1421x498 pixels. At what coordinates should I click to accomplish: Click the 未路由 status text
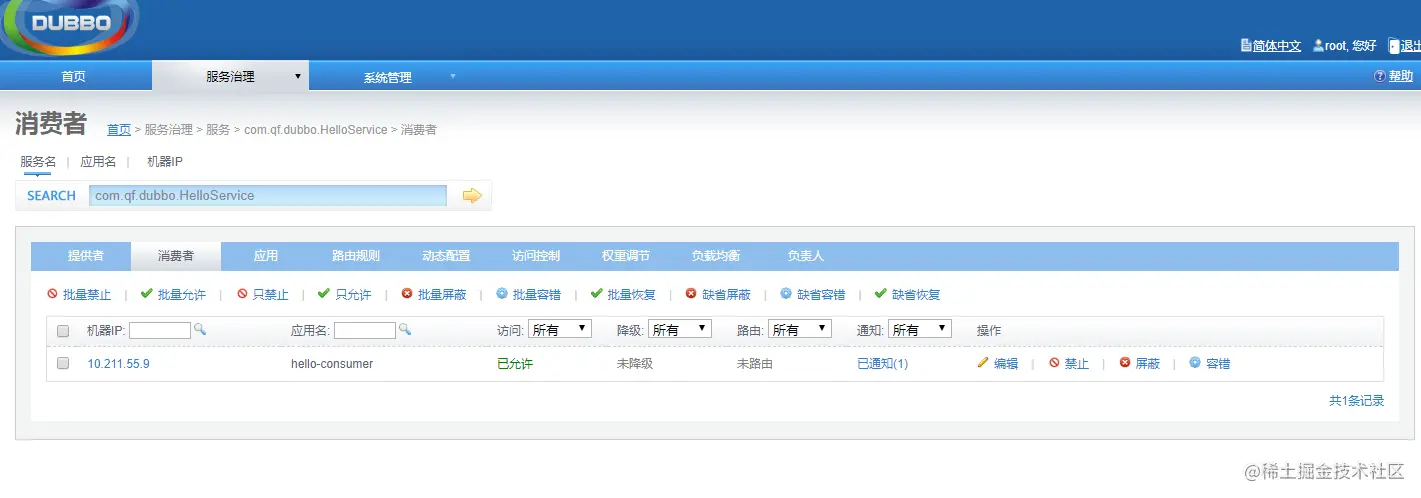pyautogui.click(x=755, y=364)
